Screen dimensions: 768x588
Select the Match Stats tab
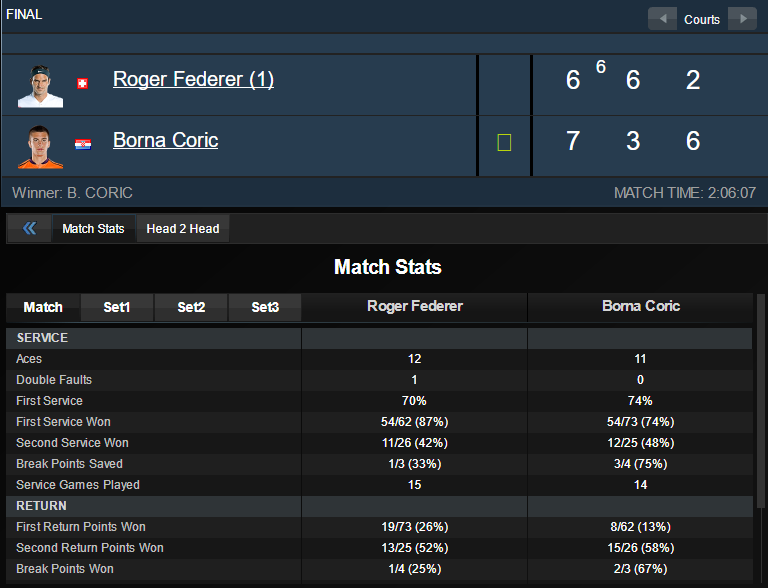pos(93,229)
